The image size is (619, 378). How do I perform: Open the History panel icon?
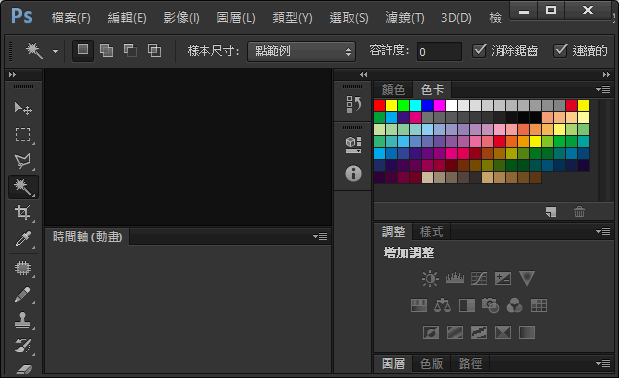coord(353,105)
